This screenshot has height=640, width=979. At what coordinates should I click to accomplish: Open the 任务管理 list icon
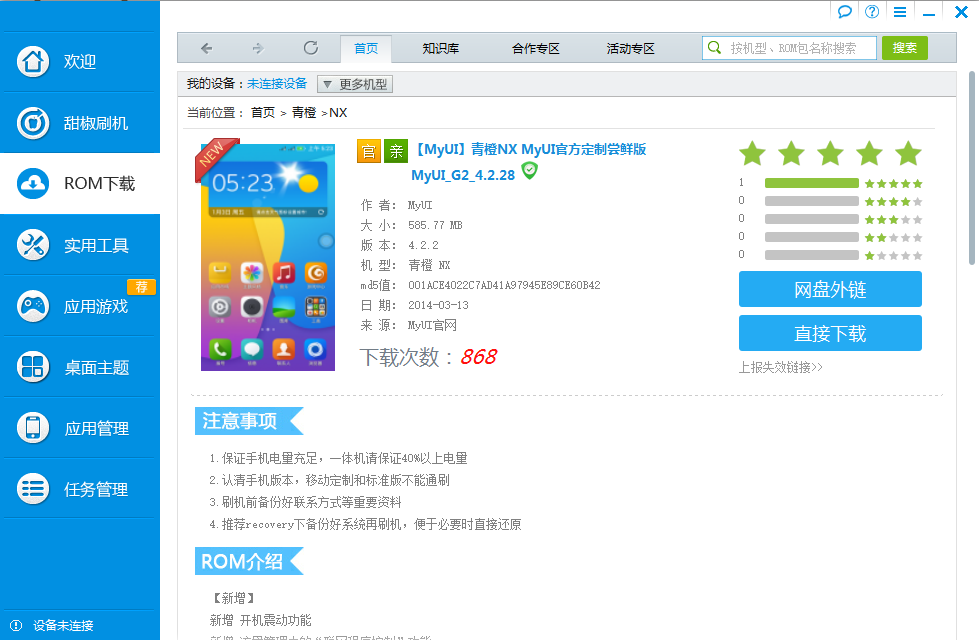coord(32,489)
